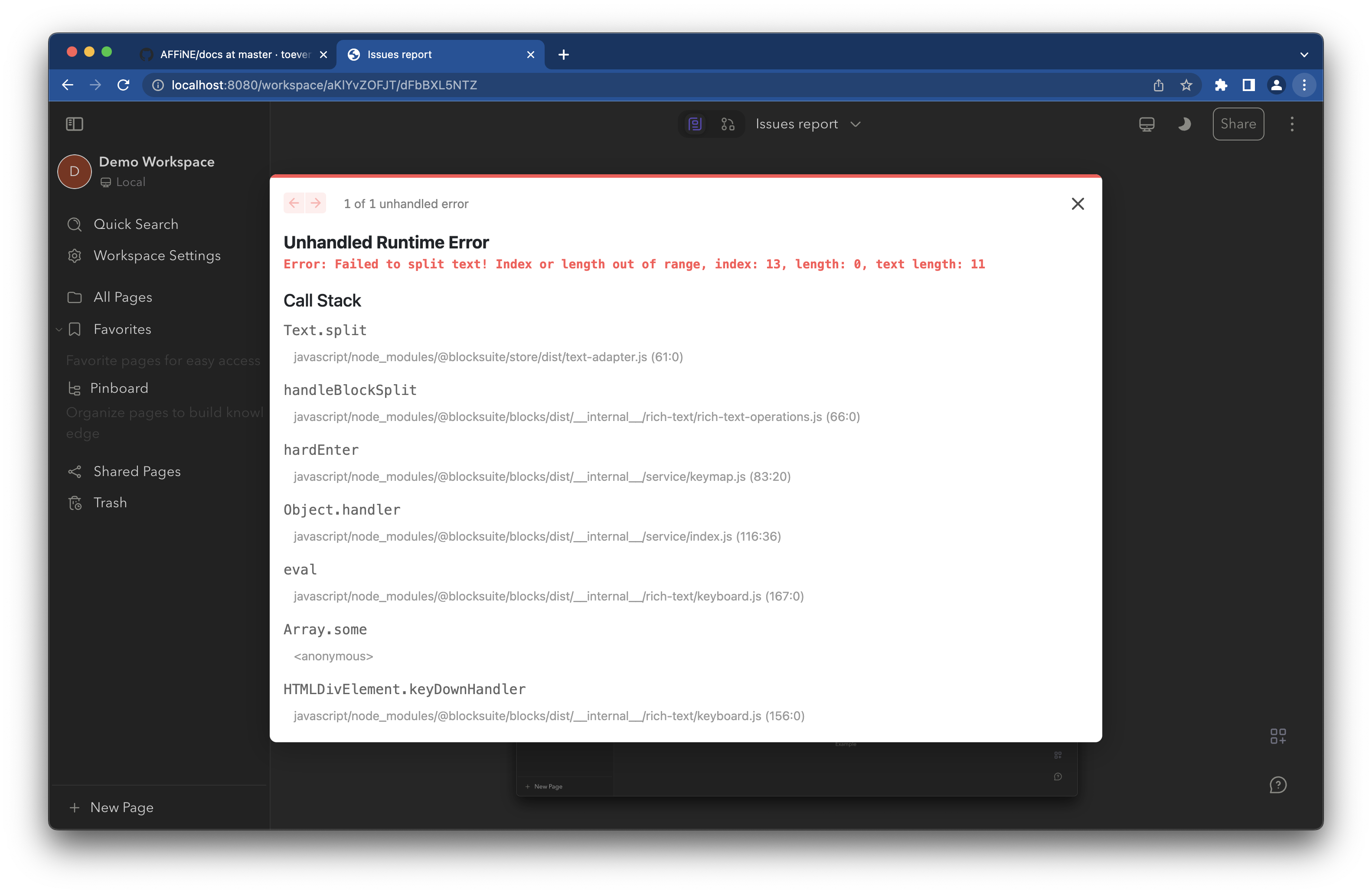
Task: Open the Trash
Action: coord(110,502)
